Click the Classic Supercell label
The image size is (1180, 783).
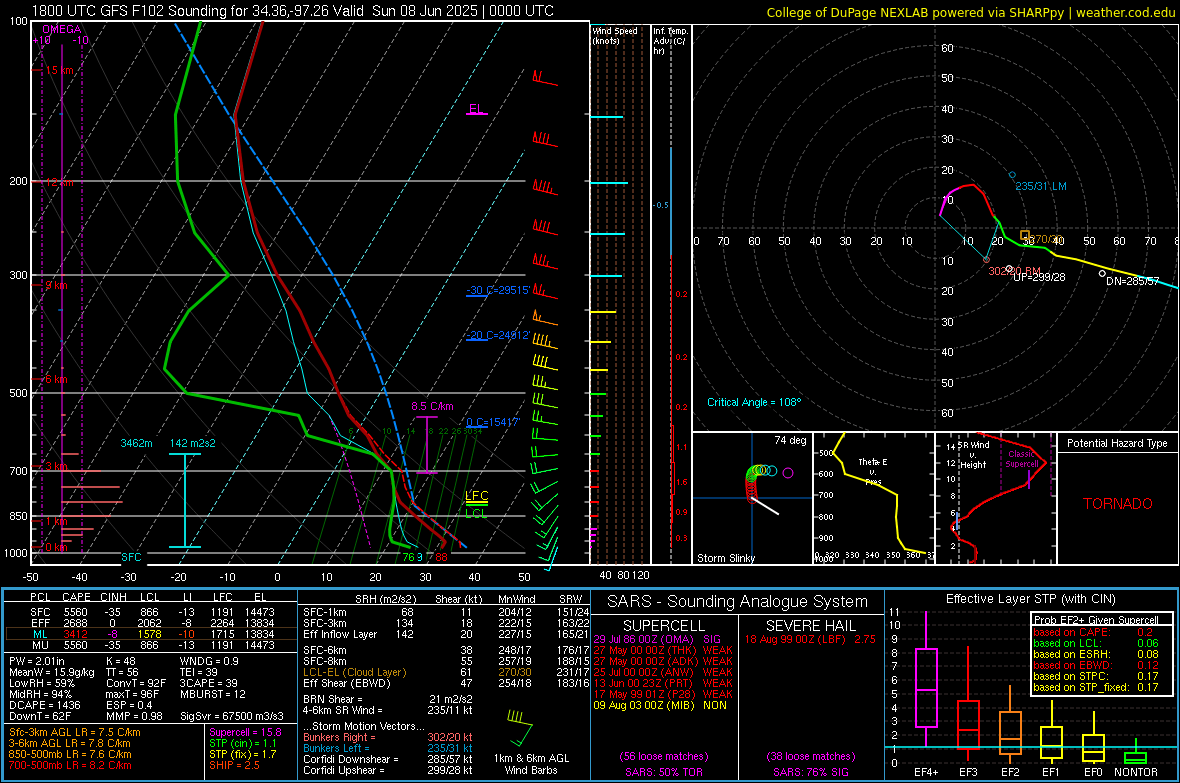(1021, 459)
